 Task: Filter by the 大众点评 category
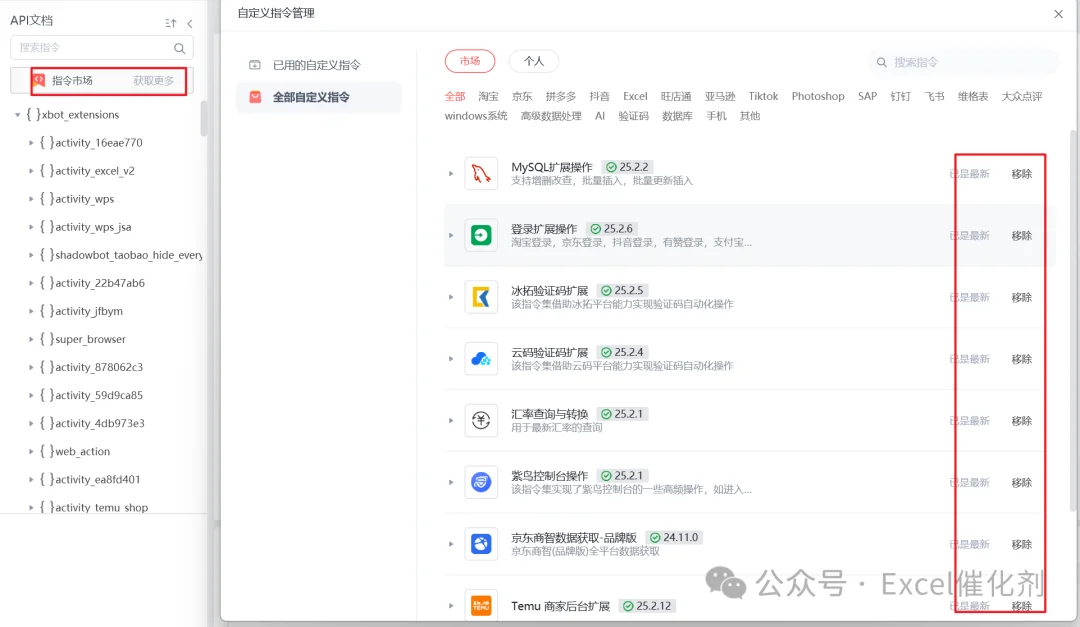pyautogui.click(x=1021, y=96)
